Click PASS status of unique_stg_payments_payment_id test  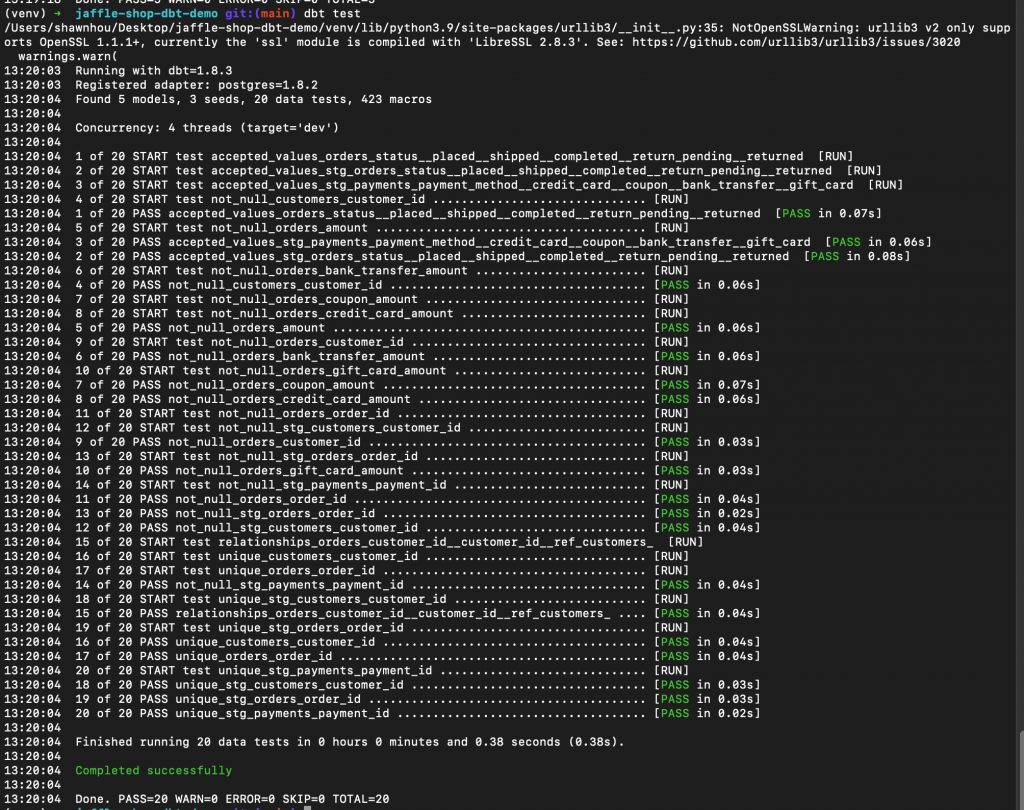675,713
